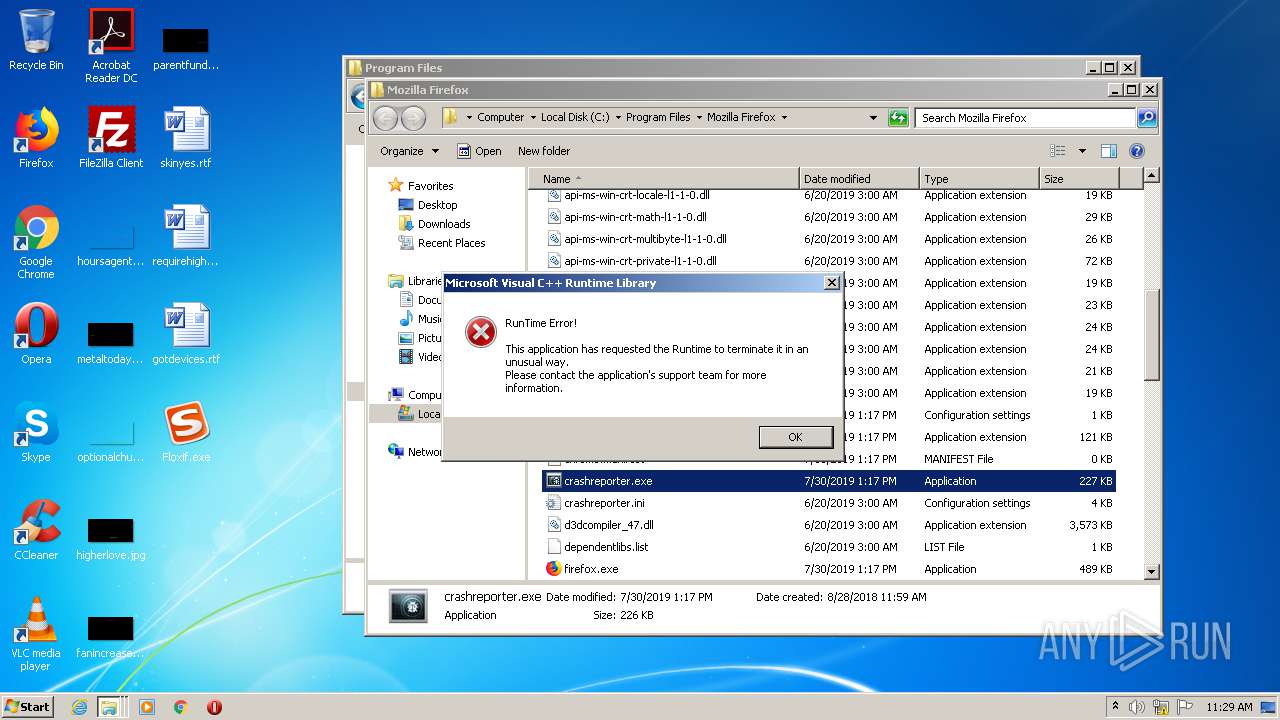Viewport: 1280px width, 720px height.
Task: Launch Acrobat Reader DC shortcut
Action: pyautogui.click(x=111, y=45)
